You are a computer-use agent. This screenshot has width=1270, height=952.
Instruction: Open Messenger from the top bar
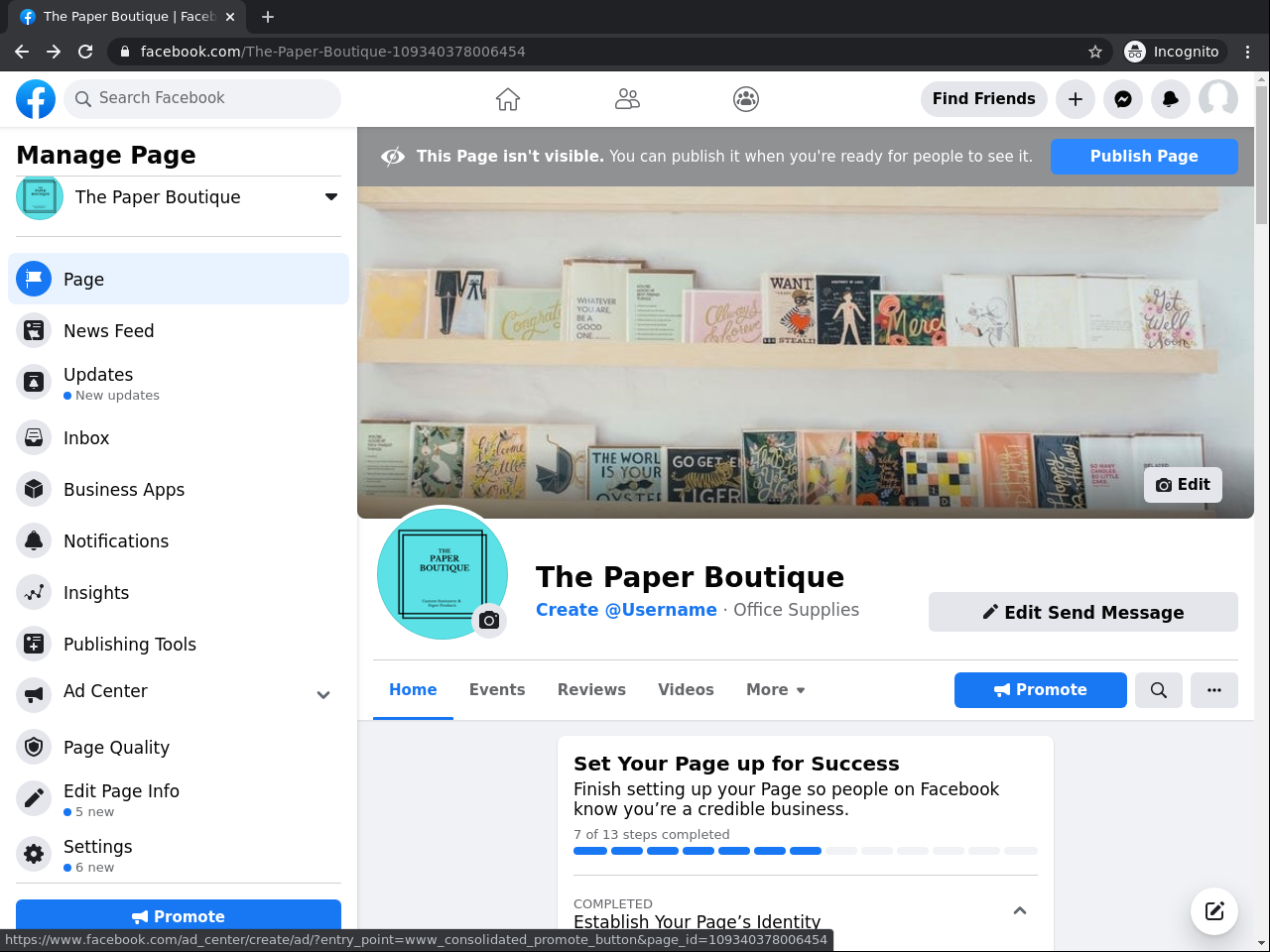click(x=1123, y=99)
